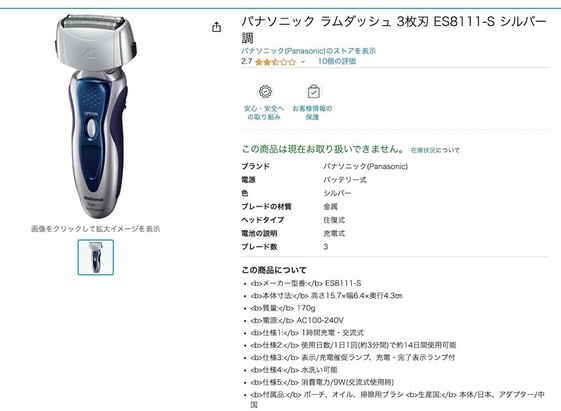Click the 2.7 rating number
This screenshot has width=561, height=411.
click(247, 62)
